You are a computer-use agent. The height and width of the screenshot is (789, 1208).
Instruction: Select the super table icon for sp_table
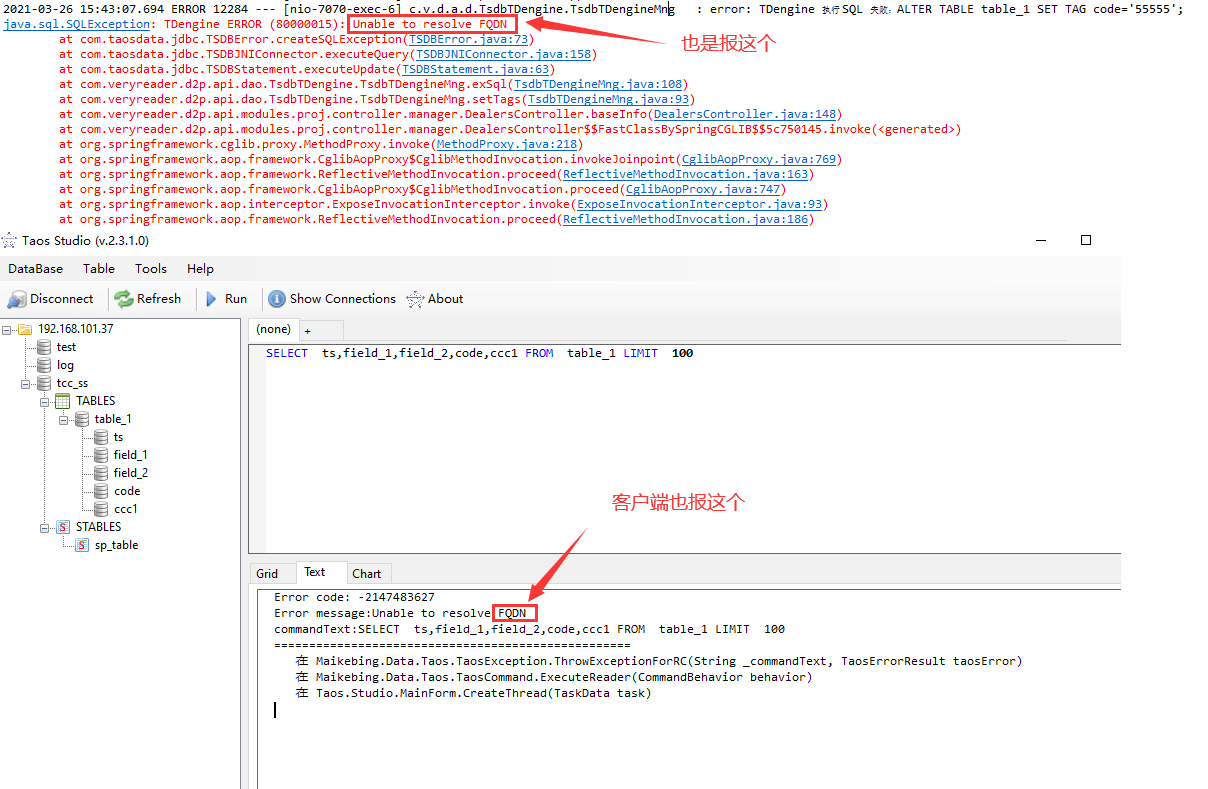[80, 544]
